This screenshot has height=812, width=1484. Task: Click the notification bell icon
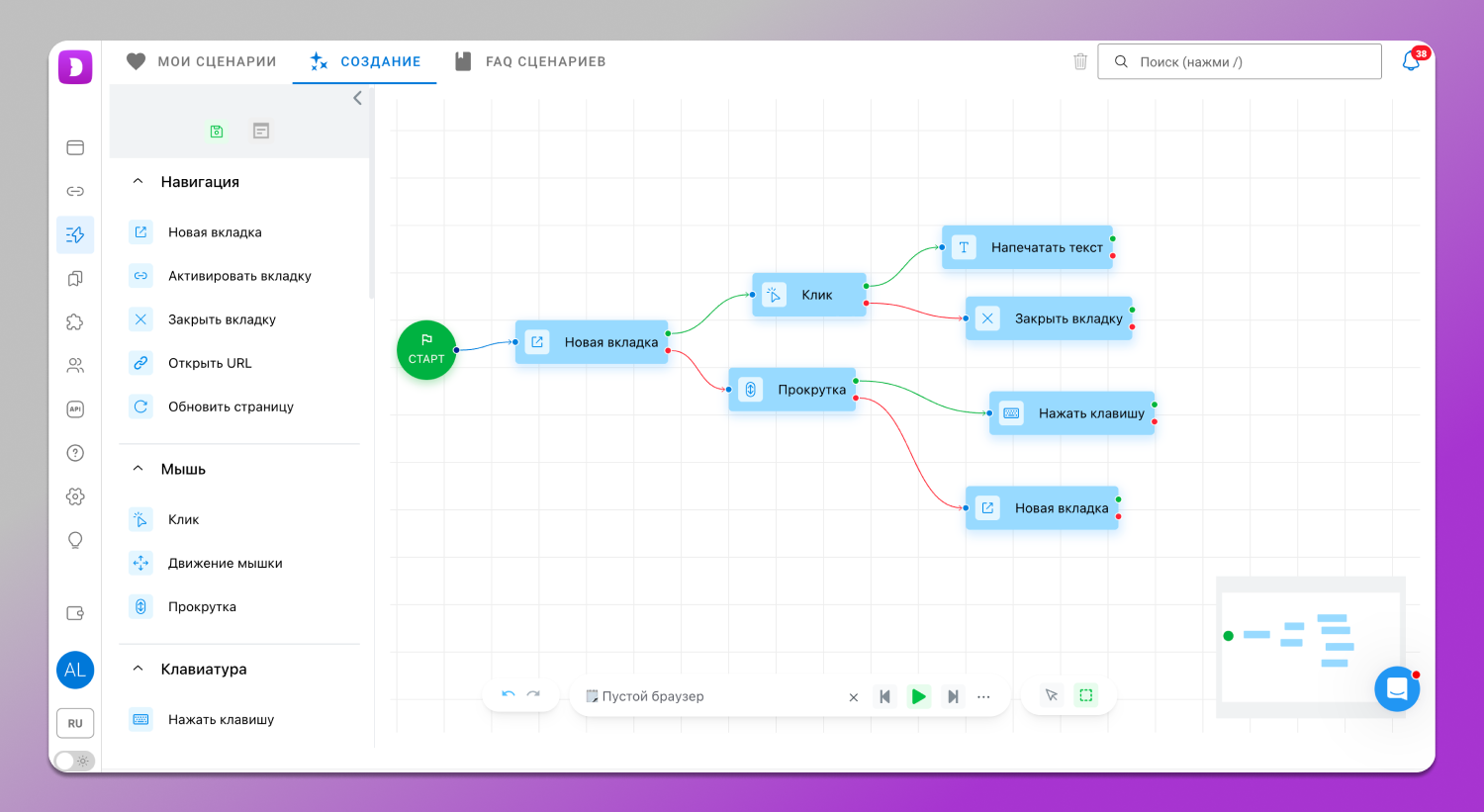tap(1411, 61)
